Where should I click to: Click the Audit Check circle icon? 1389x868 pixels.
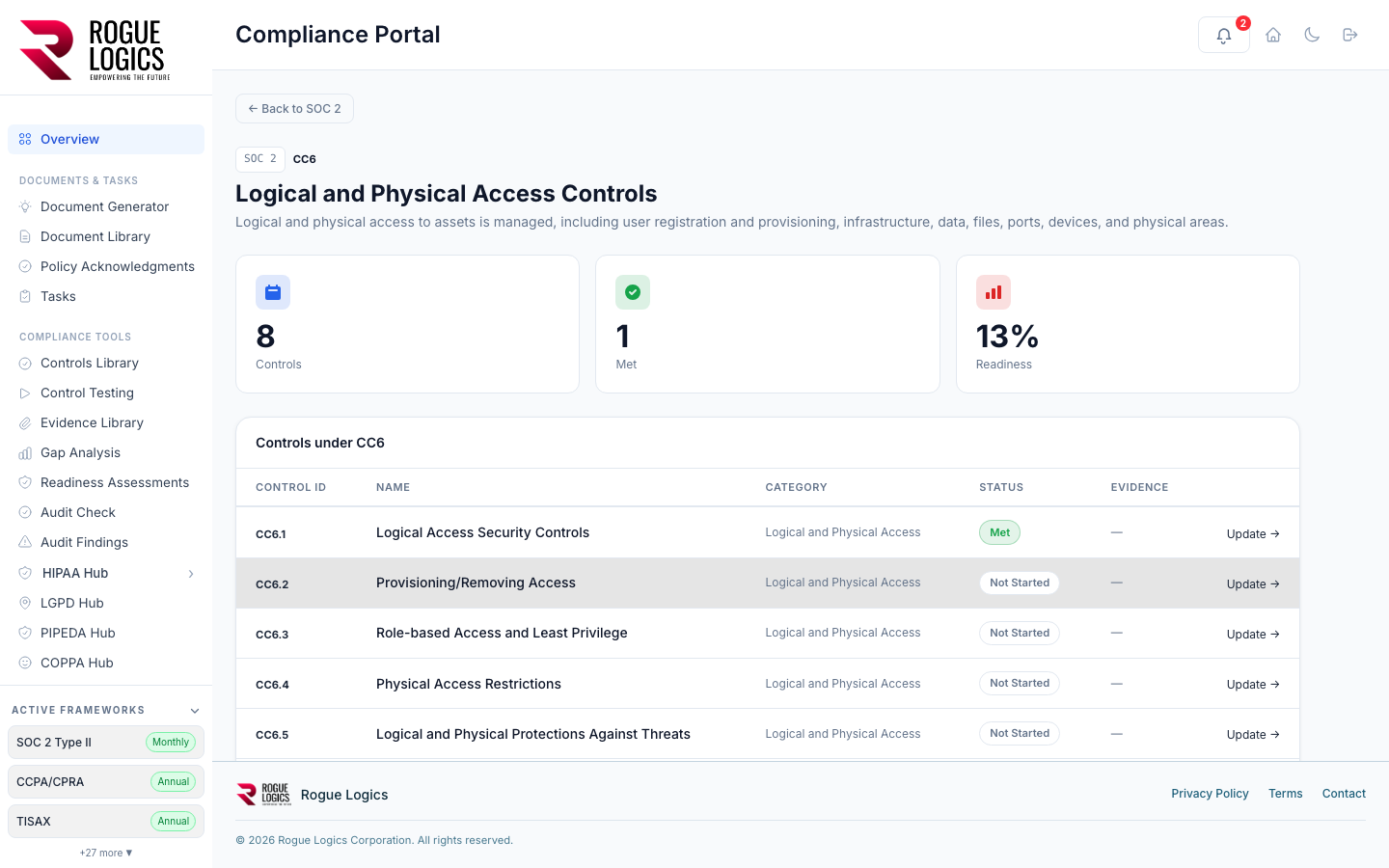point(25,512)
